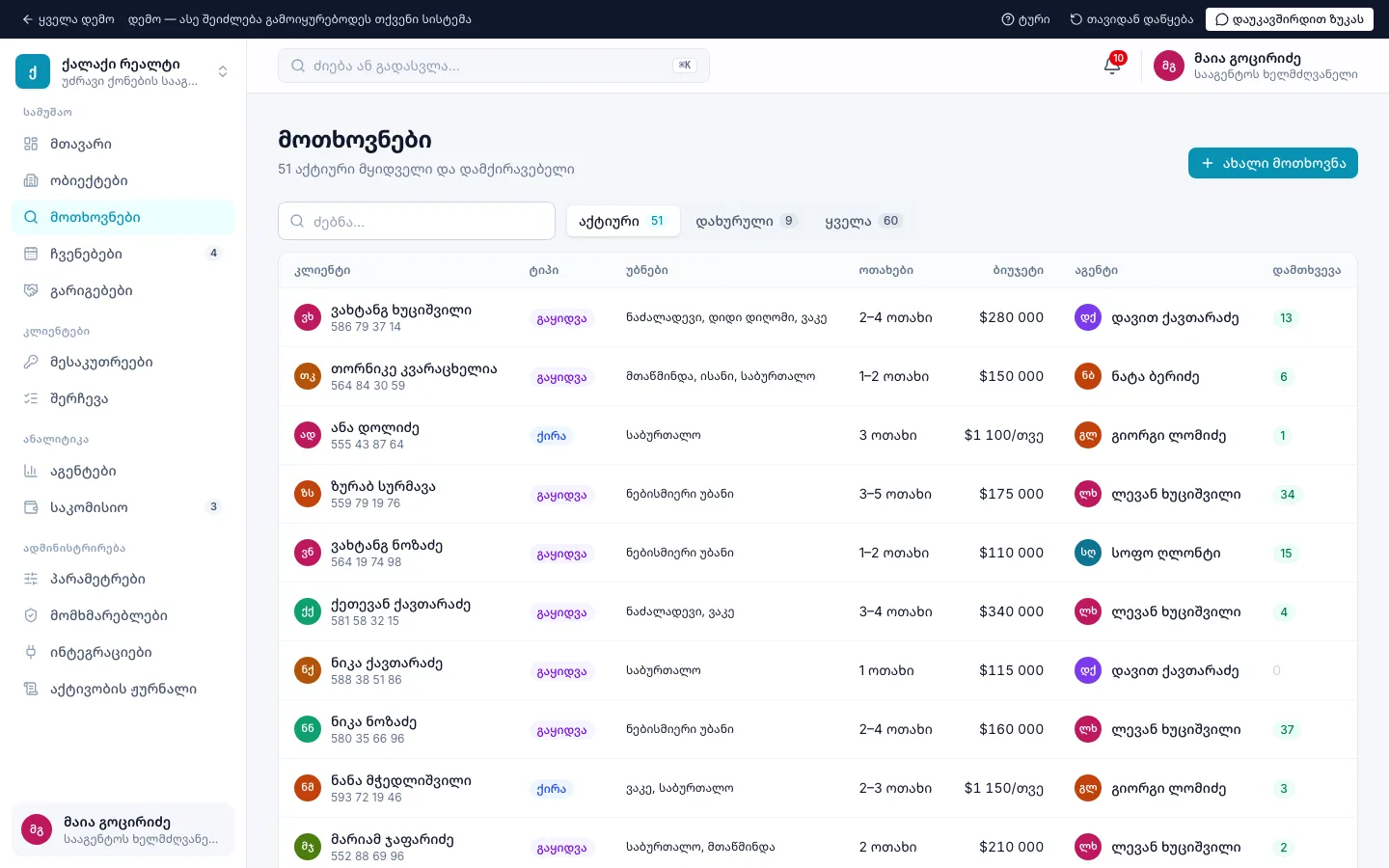Expand the ქალაქი რეალტი workspace switcher
Screen dimensions: 1389x868
coord(123,71)
